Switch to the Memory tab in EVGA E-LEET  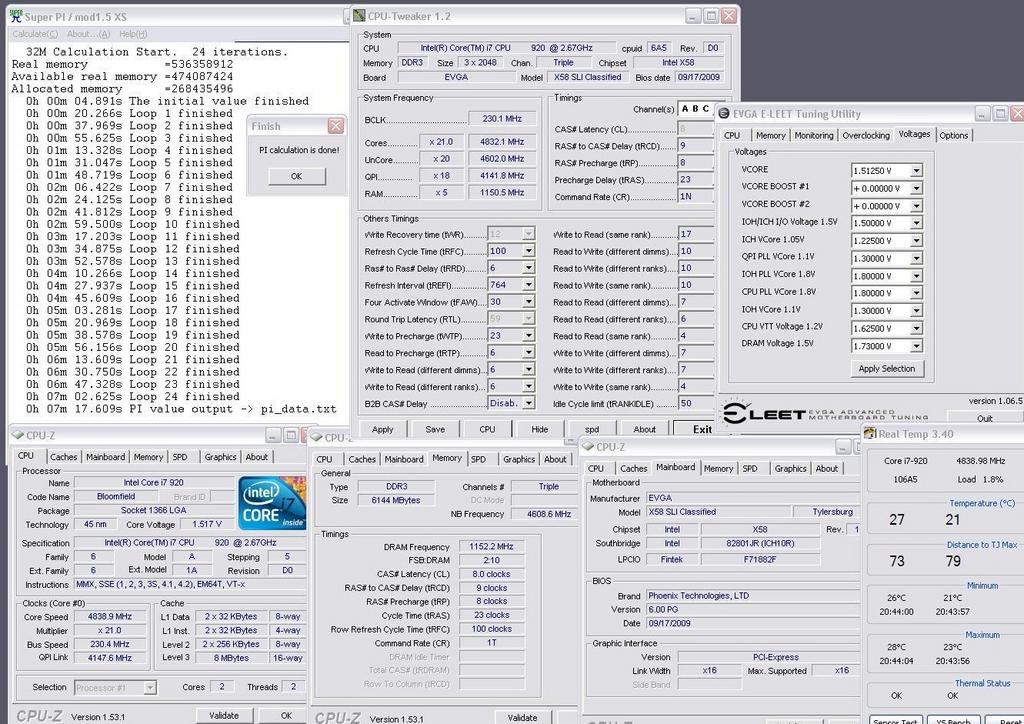[771, 135]
